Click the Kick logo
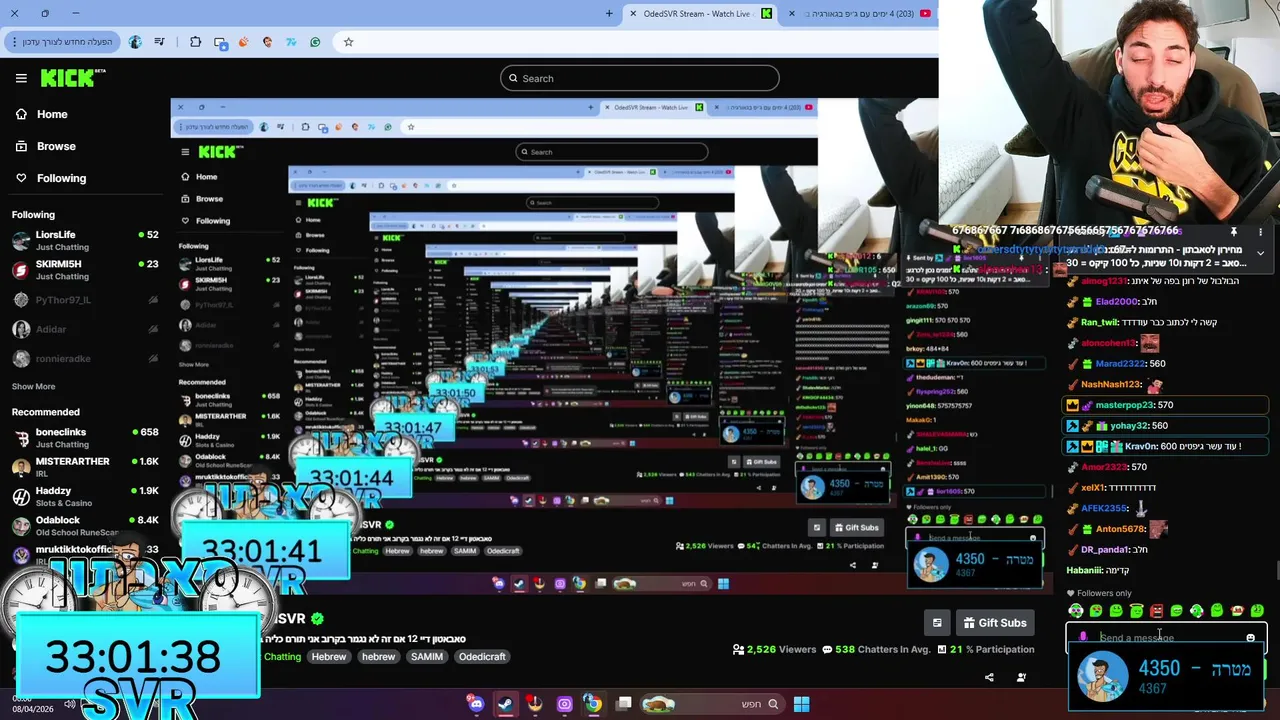Viewport: 1280px width, 720px height. click(73, 78)
